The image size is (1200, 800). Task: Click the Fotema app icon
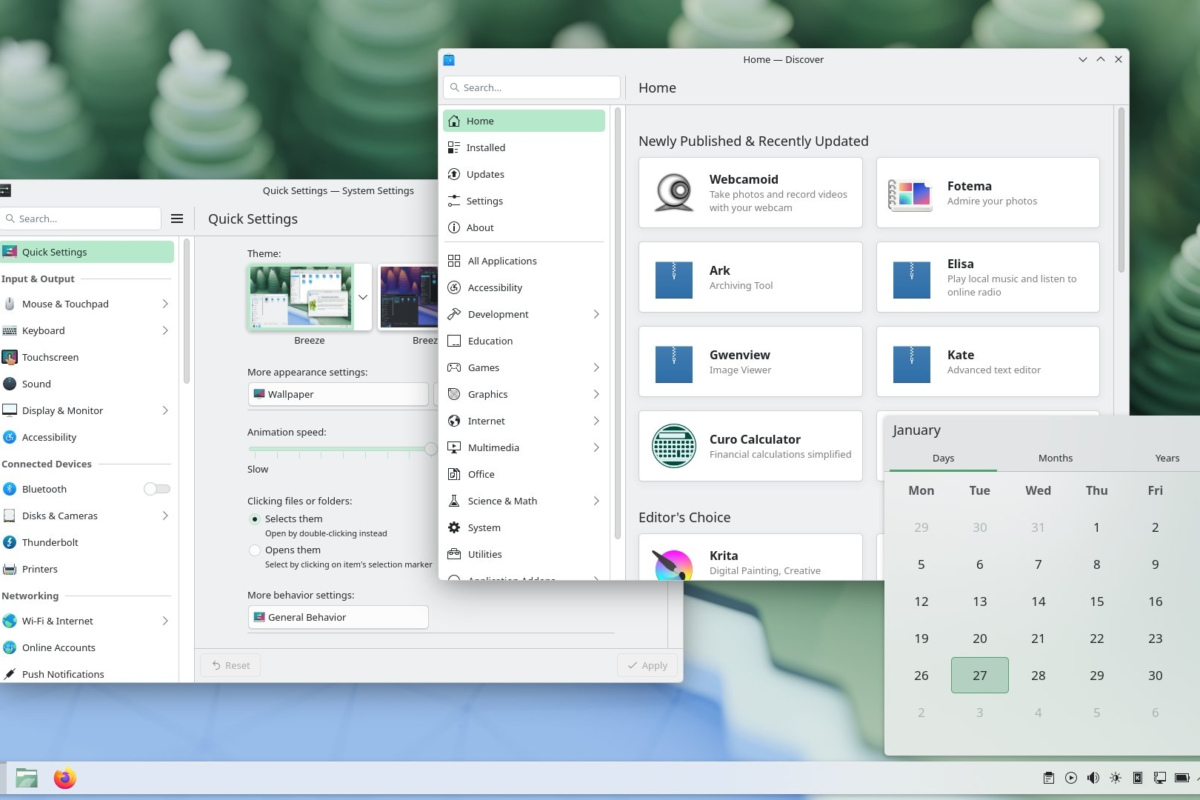pyautogui.click(x=909, y=193)
